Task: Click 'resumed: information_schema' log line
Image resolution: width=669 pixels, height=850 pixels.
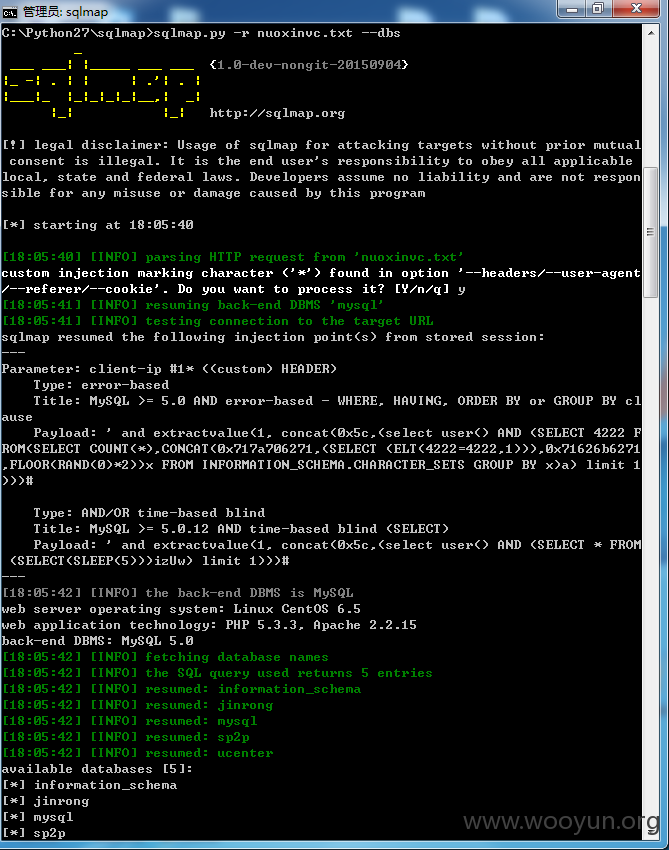Action: point(182,689)
